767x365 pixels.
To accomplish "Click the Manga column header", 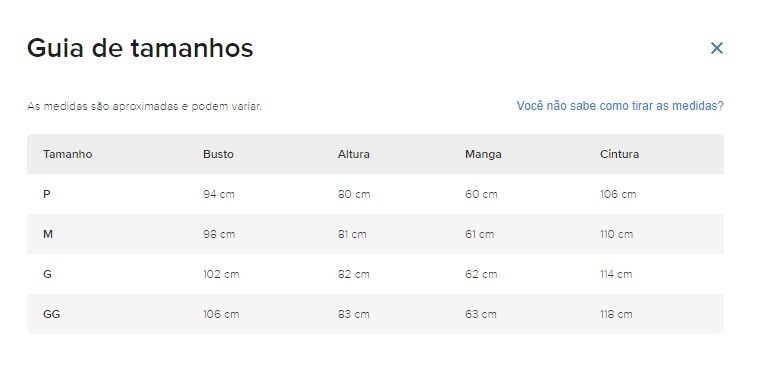I will [x=483, y=154].
